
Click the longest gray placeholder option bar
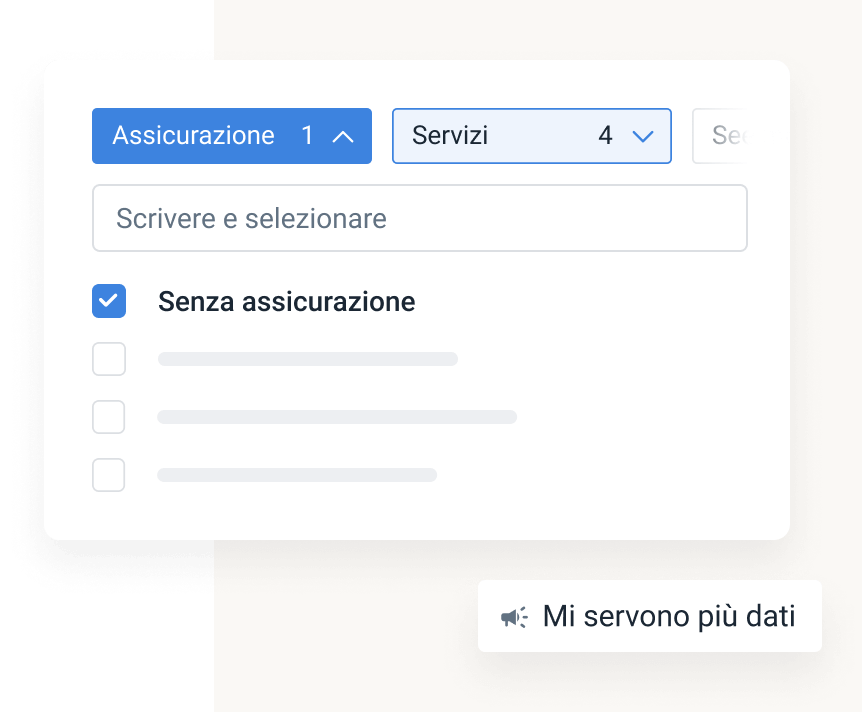tap(337, 417)
